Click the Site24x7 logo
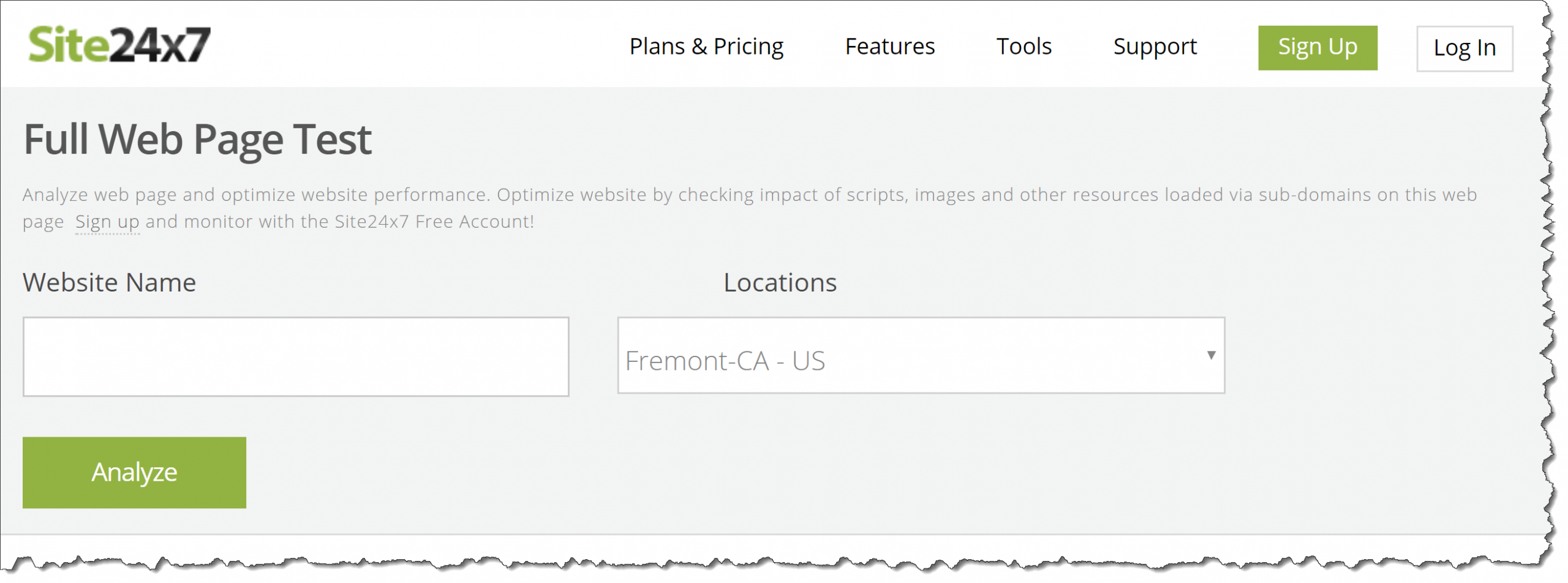The width and height of the screenshot is (1568, 583). (119, 45)
